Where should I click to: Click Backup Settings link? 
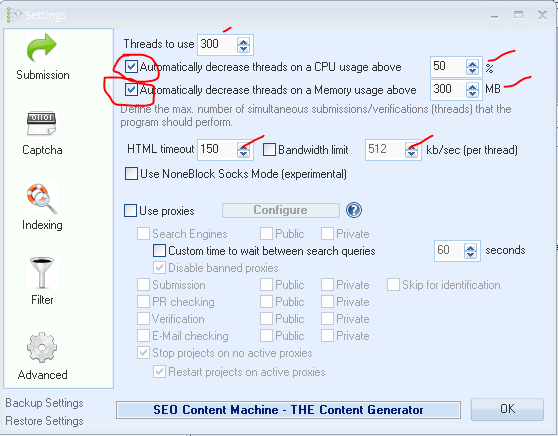pos(44,403)
